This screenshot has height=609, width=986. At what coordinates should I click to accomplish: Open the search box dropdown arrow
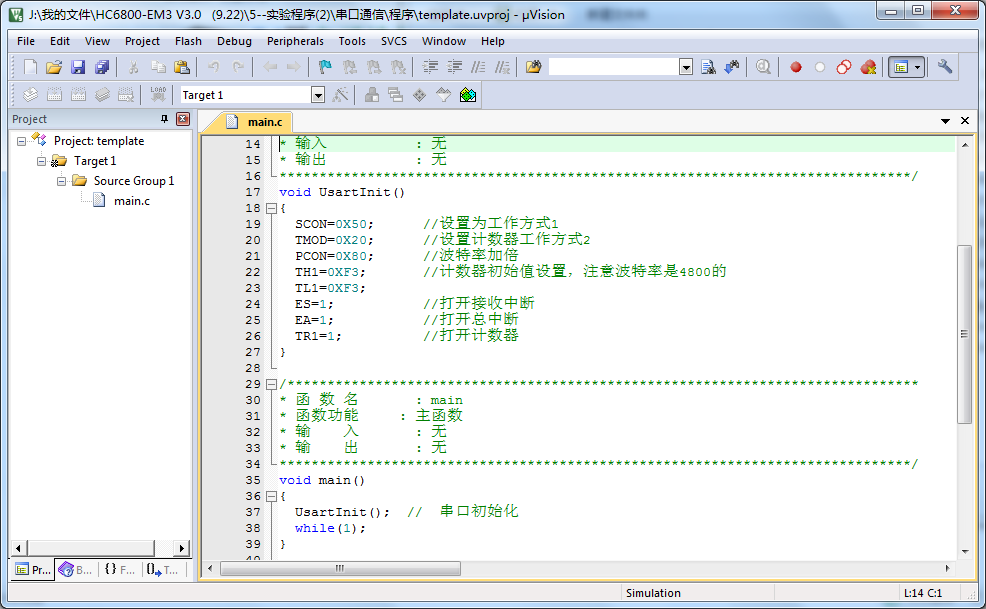686,67
